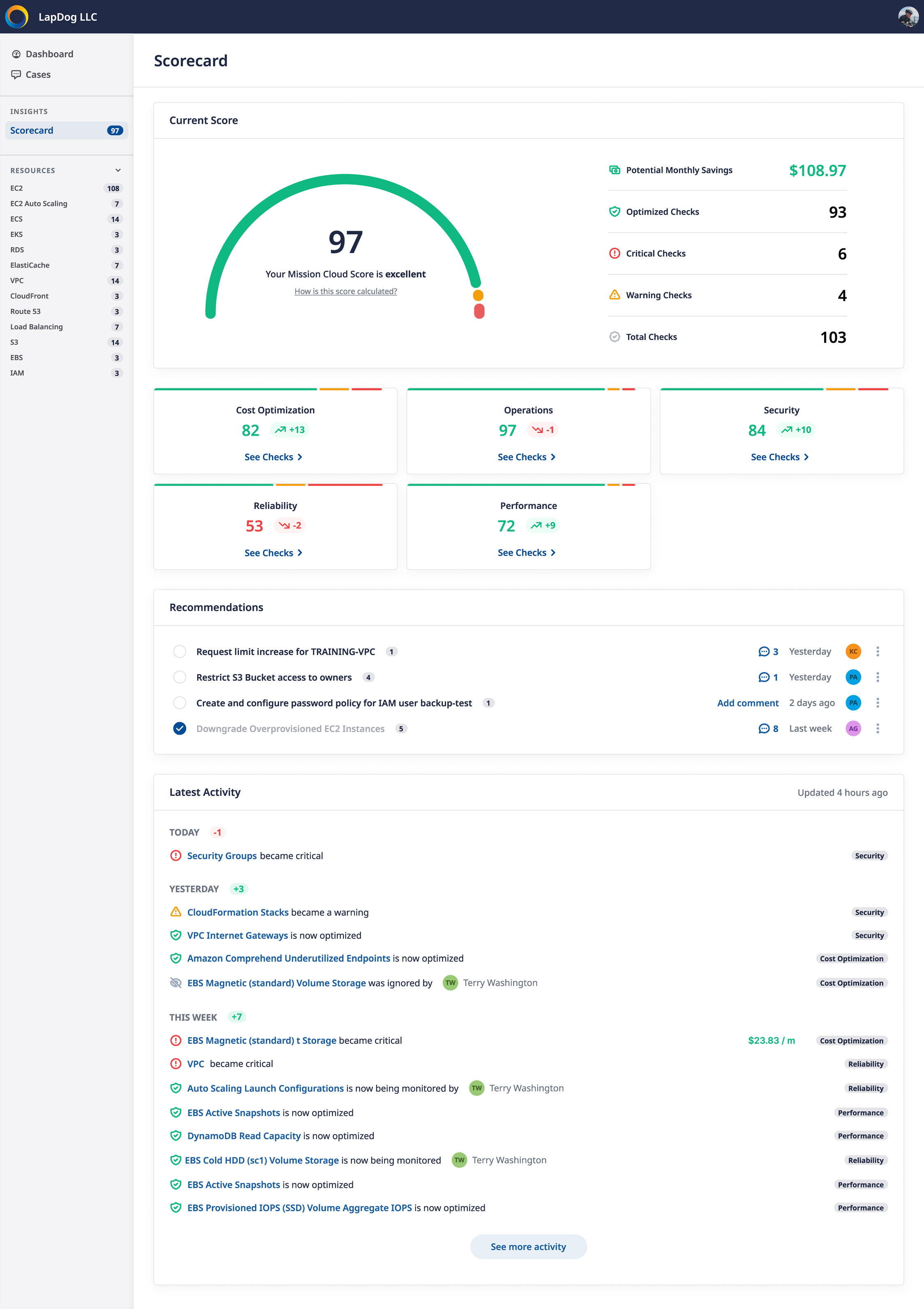This screenshot has height=1309, width=924.
Task: Uncheck Downgrade Overprovisioned EC2 Instances
Action: (180, 729)
